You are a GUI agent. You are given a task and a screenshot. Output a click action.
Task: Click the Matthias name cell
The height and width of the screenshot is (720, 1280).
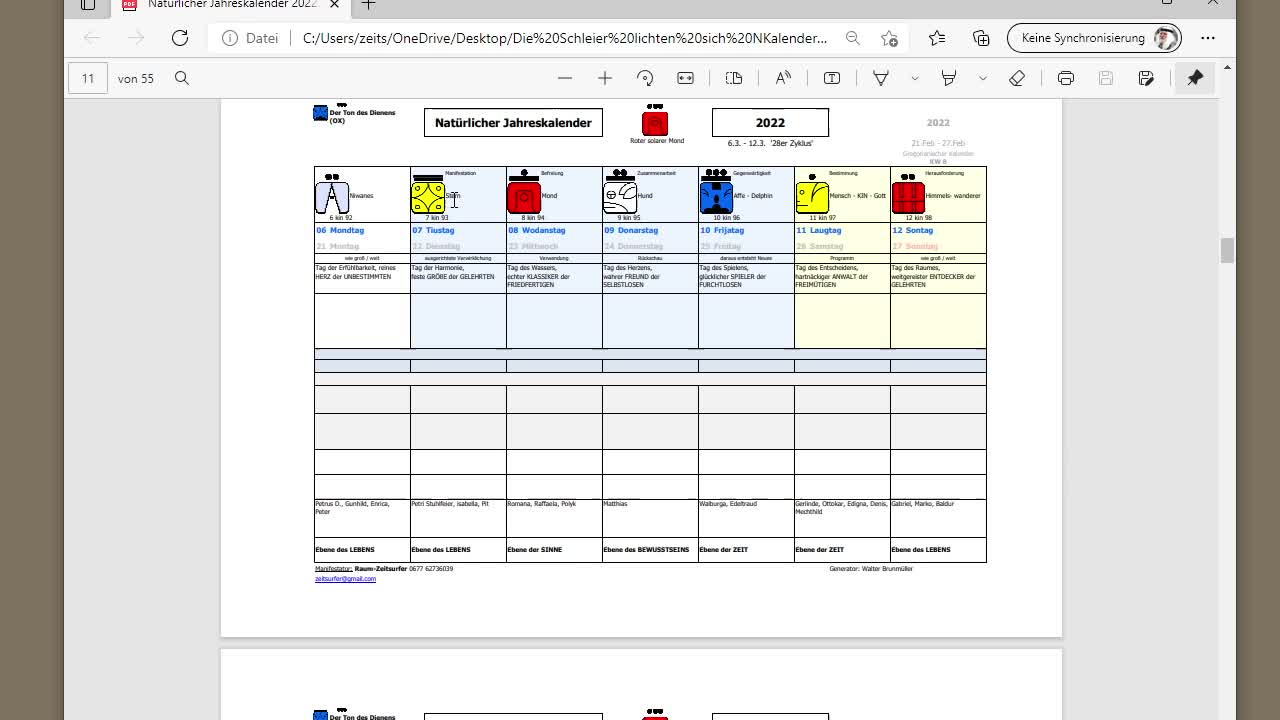pos(650,518)
